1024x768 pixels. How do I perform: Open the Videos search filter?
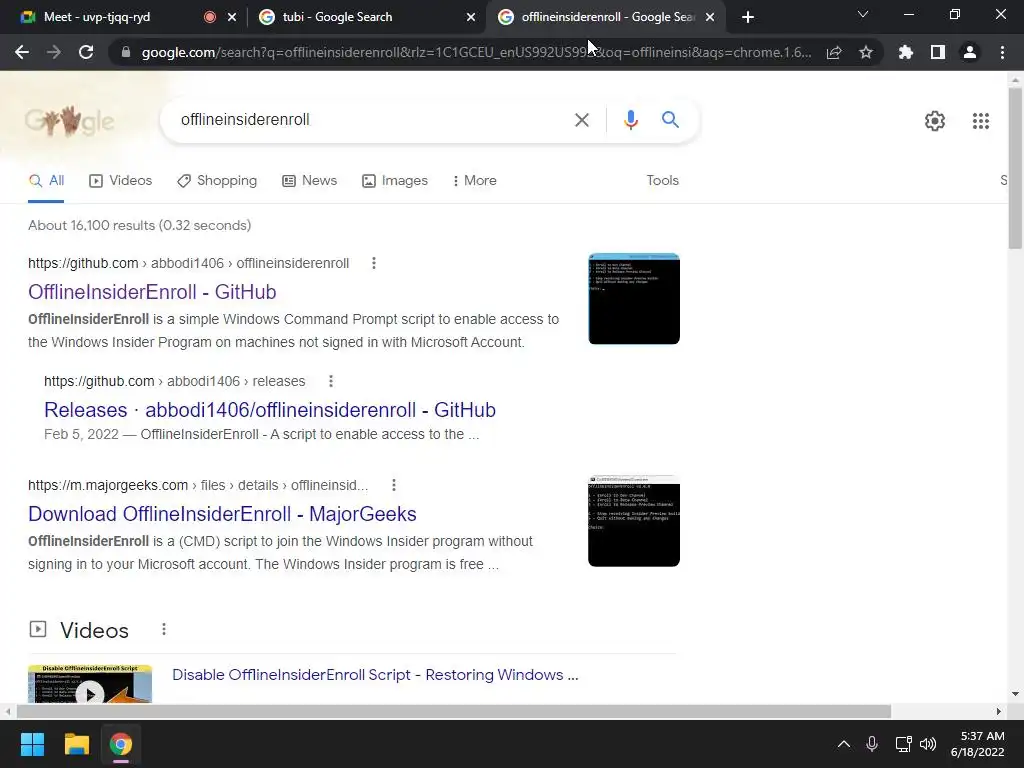tap(121, 180)
